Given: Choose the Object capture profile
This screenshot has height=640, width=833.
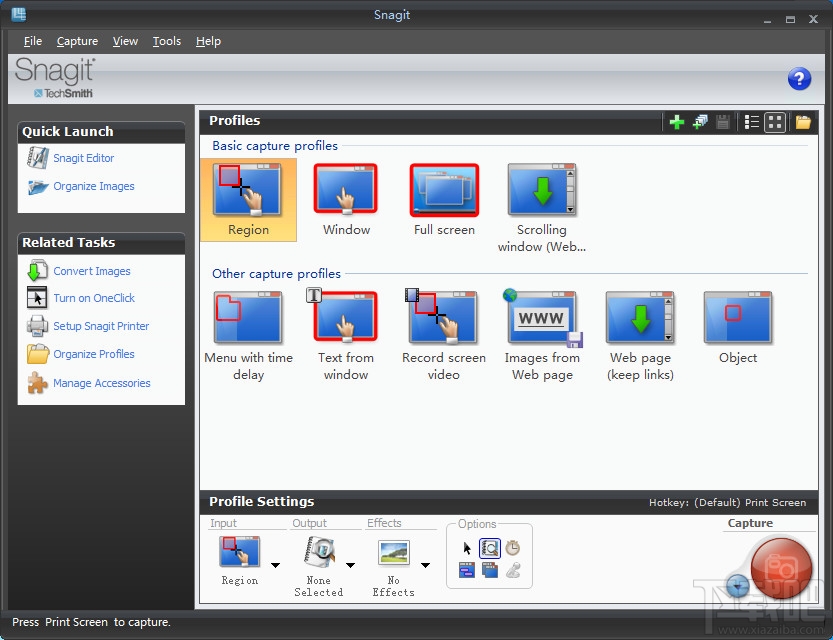Looking at the screenshot, I should (738, 328).
